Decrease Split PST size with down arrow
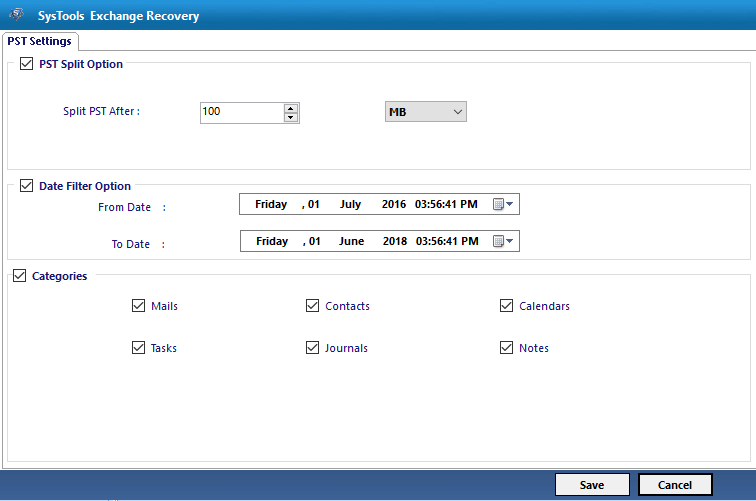The height and width of the screenshot is (501, 756). click(291, 117)
